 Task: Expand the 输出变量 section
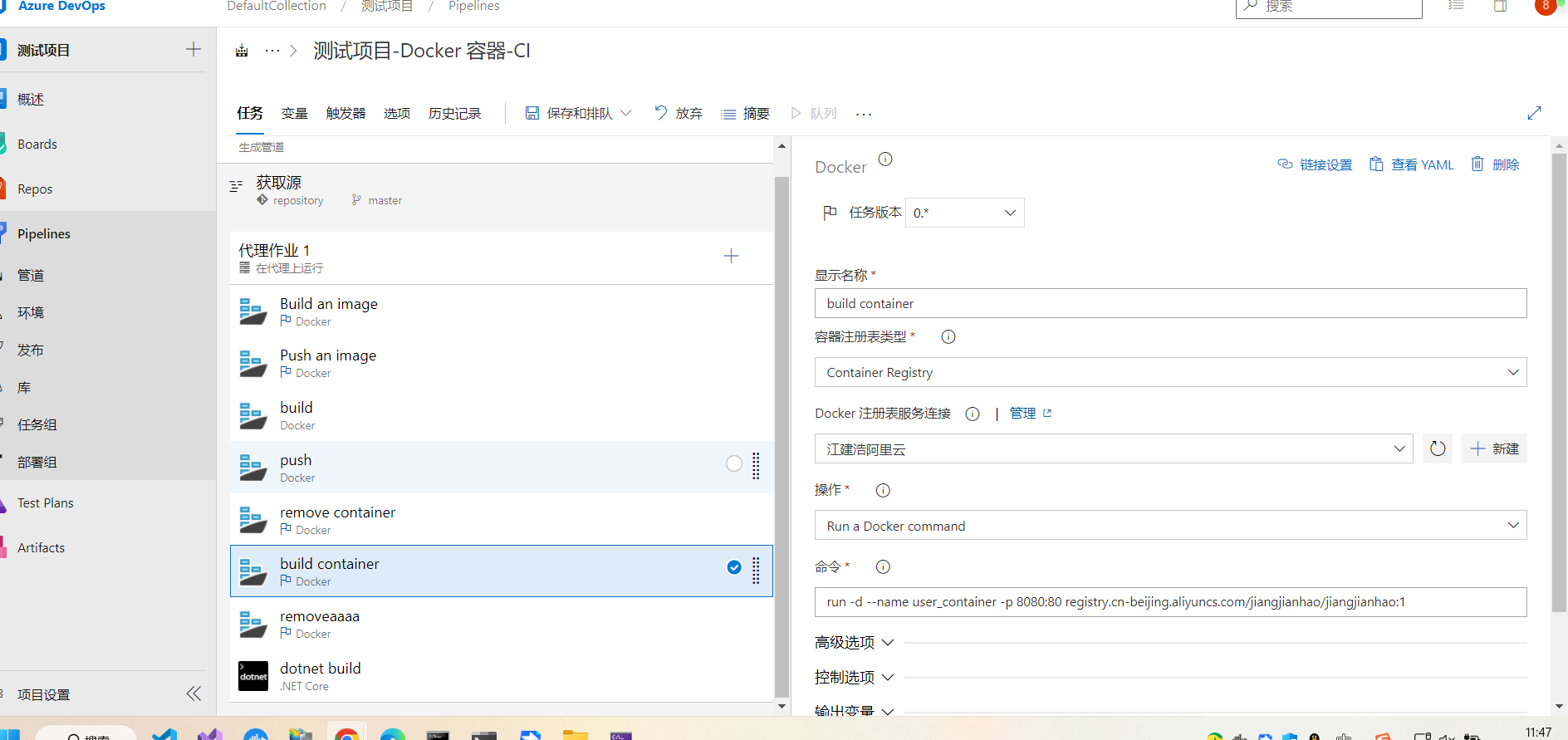(855, 711)
